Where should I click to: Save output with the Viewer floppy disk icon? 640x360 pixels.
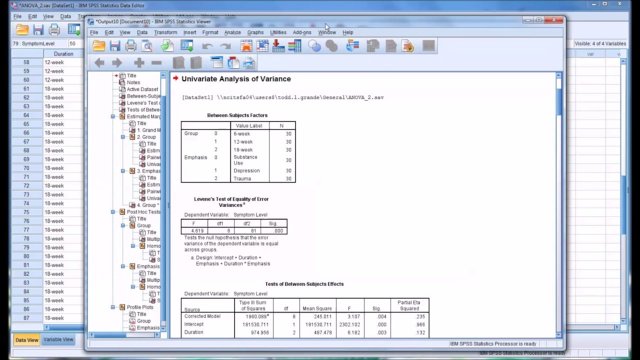pyautogui.click(x=115, y=46)
